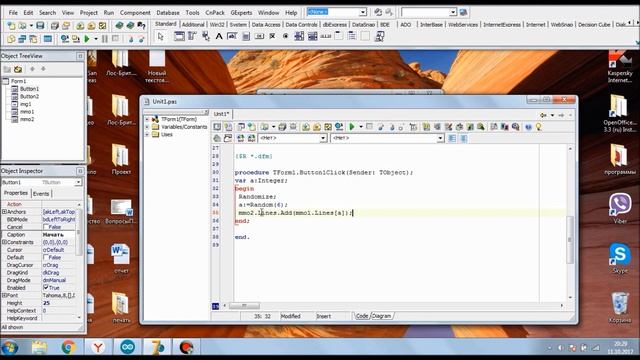Select the CheckBox component in palette
The width and height of the screenshot is (640, 360).
(272, 36)
